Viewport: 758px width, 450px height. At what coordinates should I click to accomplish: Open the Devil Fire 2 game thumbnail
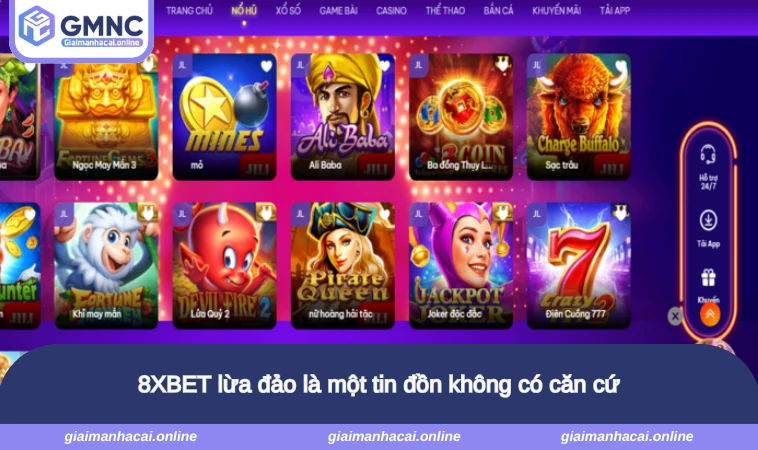(224, 265)
